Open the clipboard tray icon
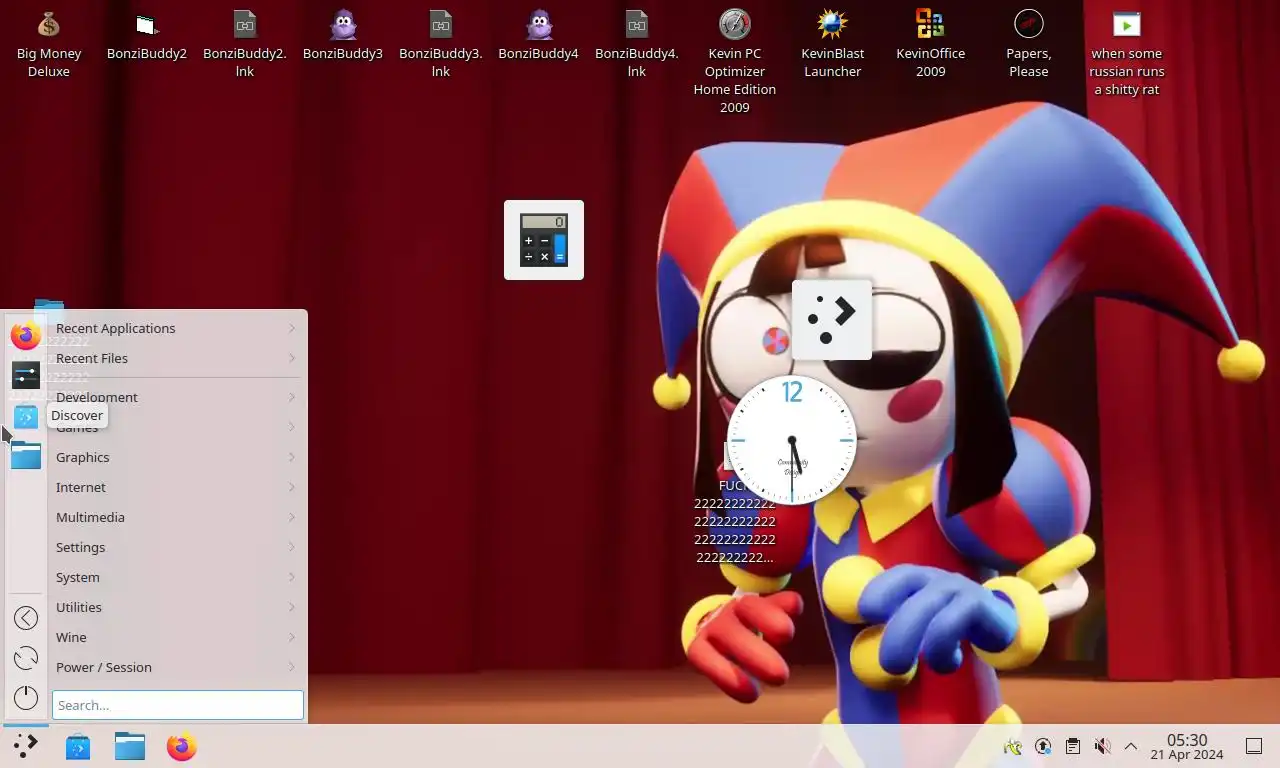This screenshot has width=1280, height=768. (1073, 746)
